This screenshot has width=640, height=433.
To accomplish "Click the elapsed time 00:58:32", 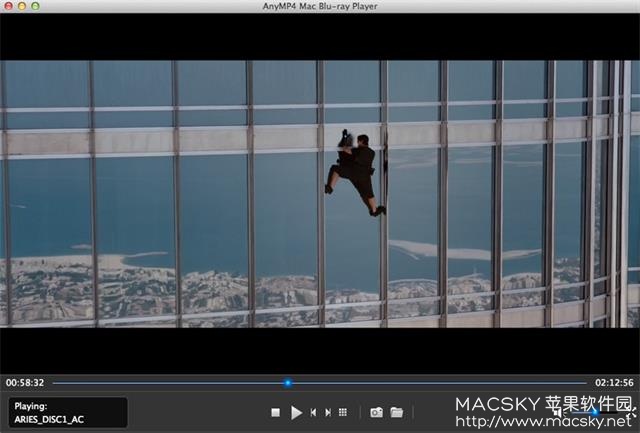I will [25, 383].
